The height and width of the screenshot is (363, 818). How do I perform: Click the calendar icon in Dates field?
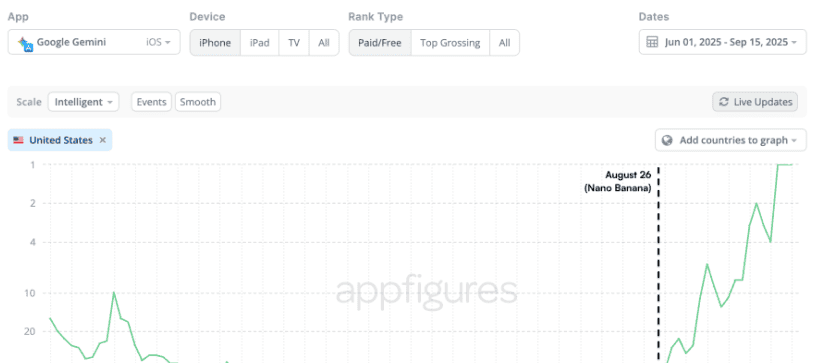(652, 43)
